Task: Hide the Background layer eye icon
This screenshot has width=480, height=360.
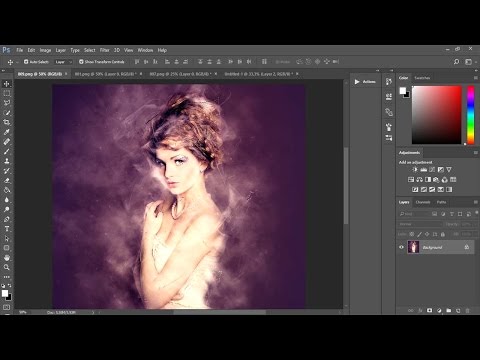Action: pos(401,247)
